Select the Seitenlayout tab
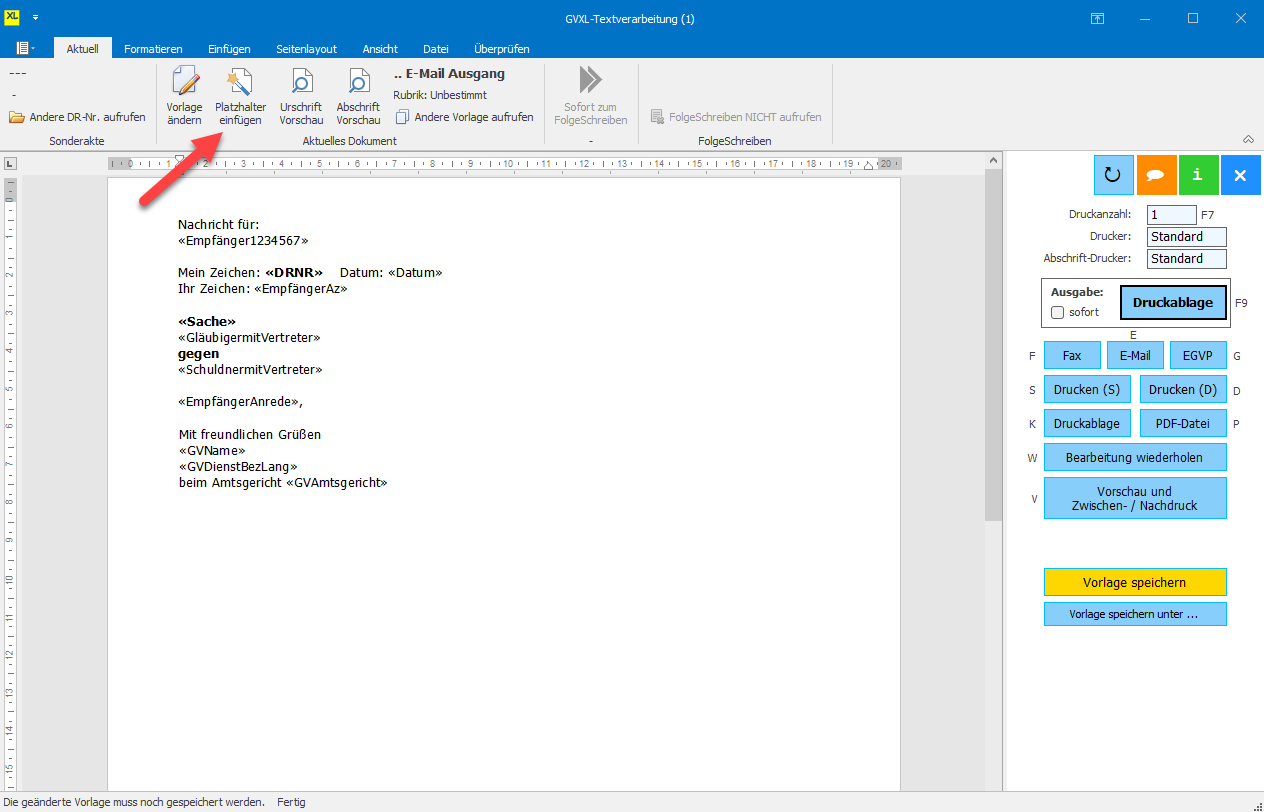This screenshot has width=1264, height=812. (307, 49)
